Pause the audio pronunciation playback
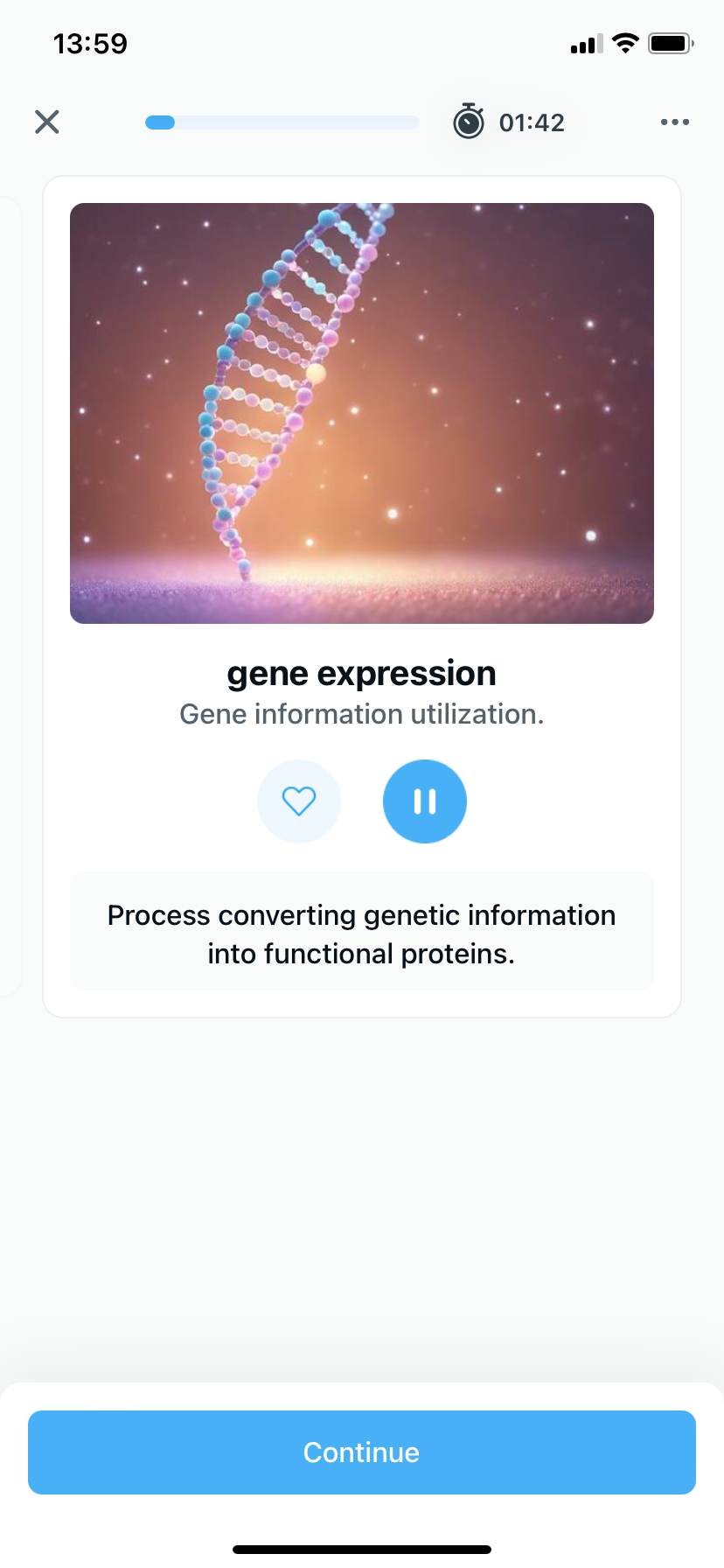Viewport: 724px width, 1568px height. click(x=425, y=801)
